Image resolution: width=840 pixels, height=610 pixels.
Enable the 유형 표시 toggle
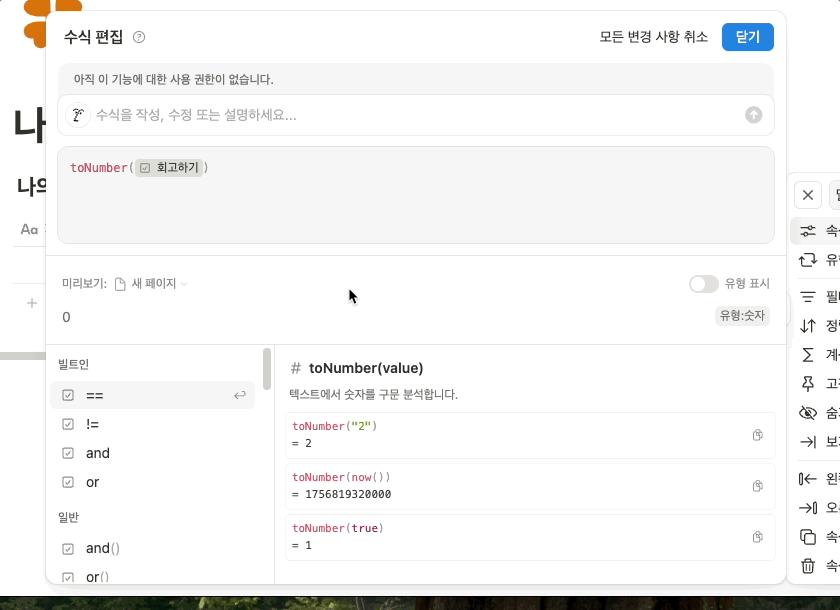point(704,284)
